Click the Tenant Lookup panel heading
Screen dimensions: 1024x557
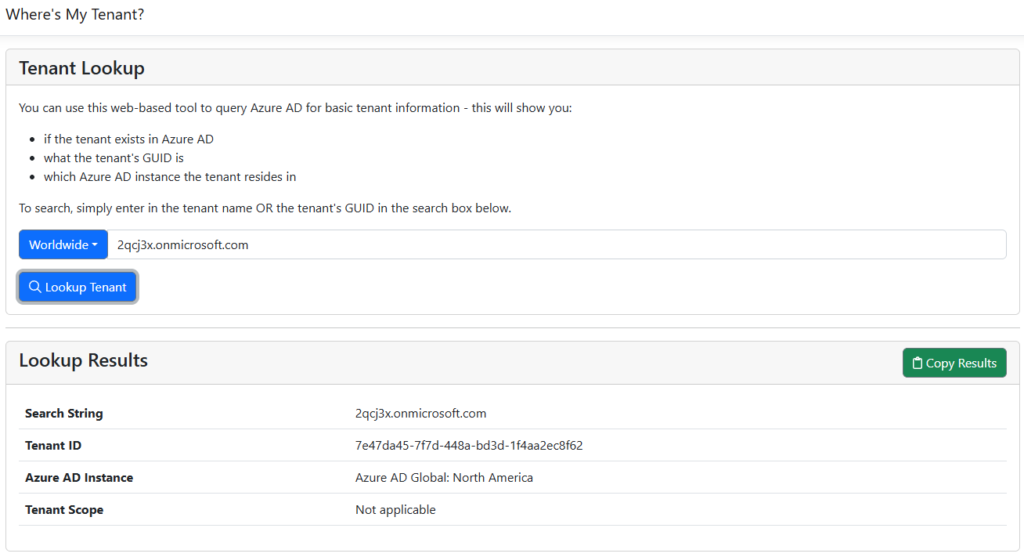pos(82,68)
